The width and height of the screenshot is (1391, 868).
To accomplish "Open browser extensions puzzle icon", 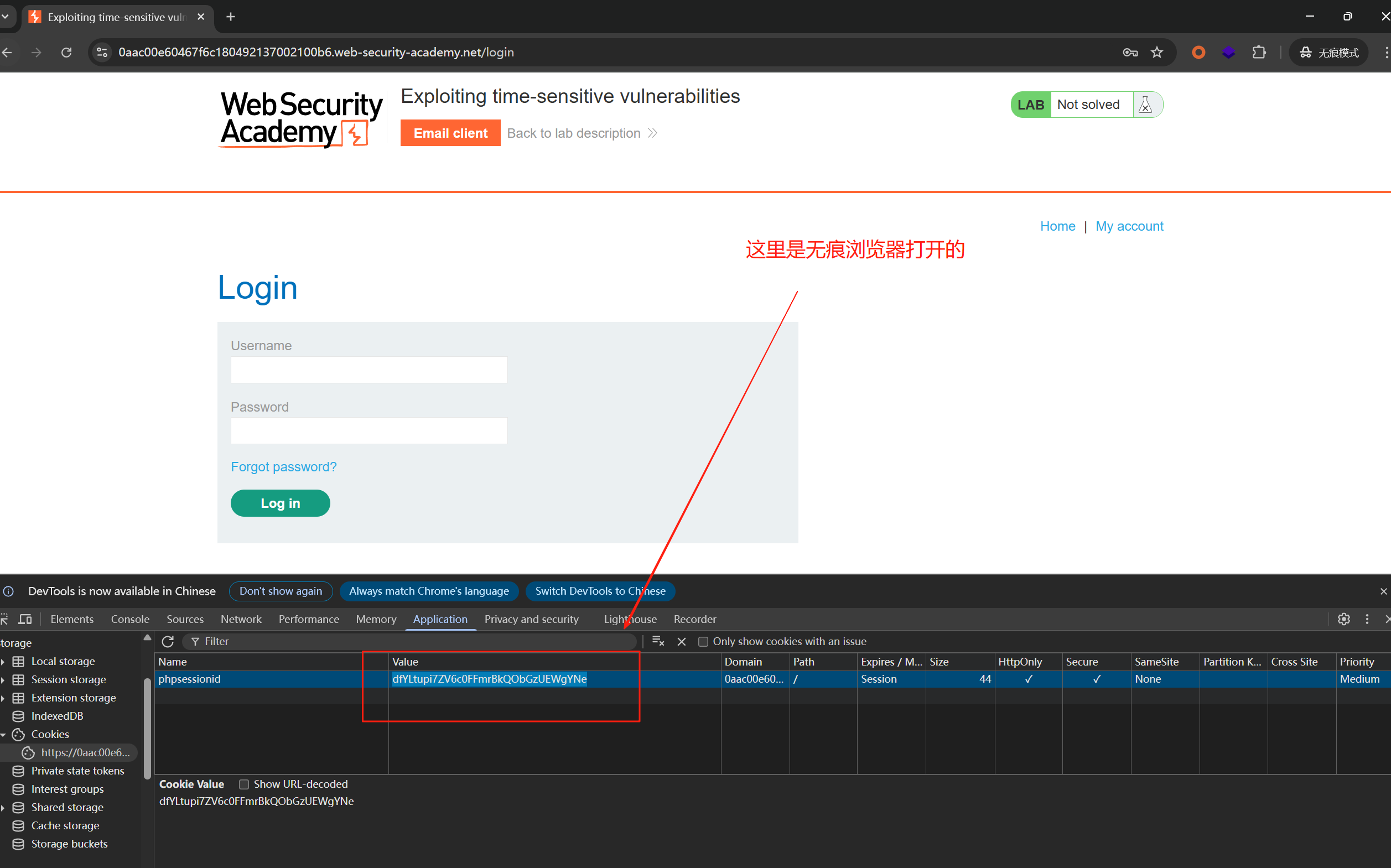I will (1258, 52).
